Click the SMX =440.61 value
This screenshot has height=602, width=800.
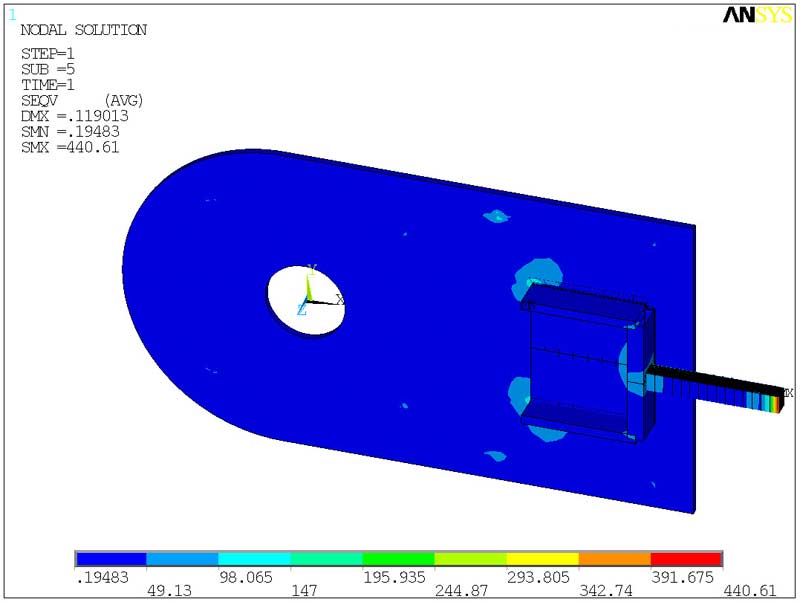pyautogui.click(x=70, y=147)
